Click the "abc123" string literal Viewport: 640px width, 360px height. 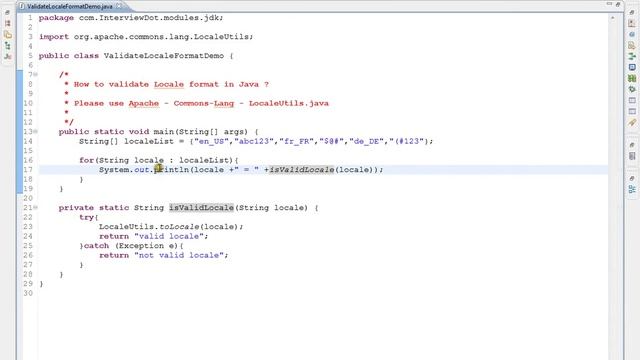254,141
